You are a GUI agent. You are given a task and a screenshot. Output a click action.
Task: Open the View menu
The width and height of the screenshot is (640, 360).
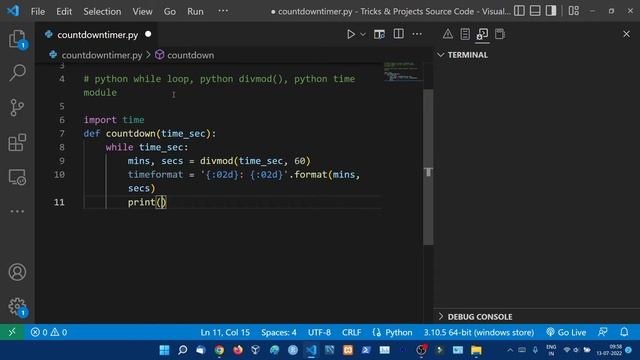click(x=142, y=11)
